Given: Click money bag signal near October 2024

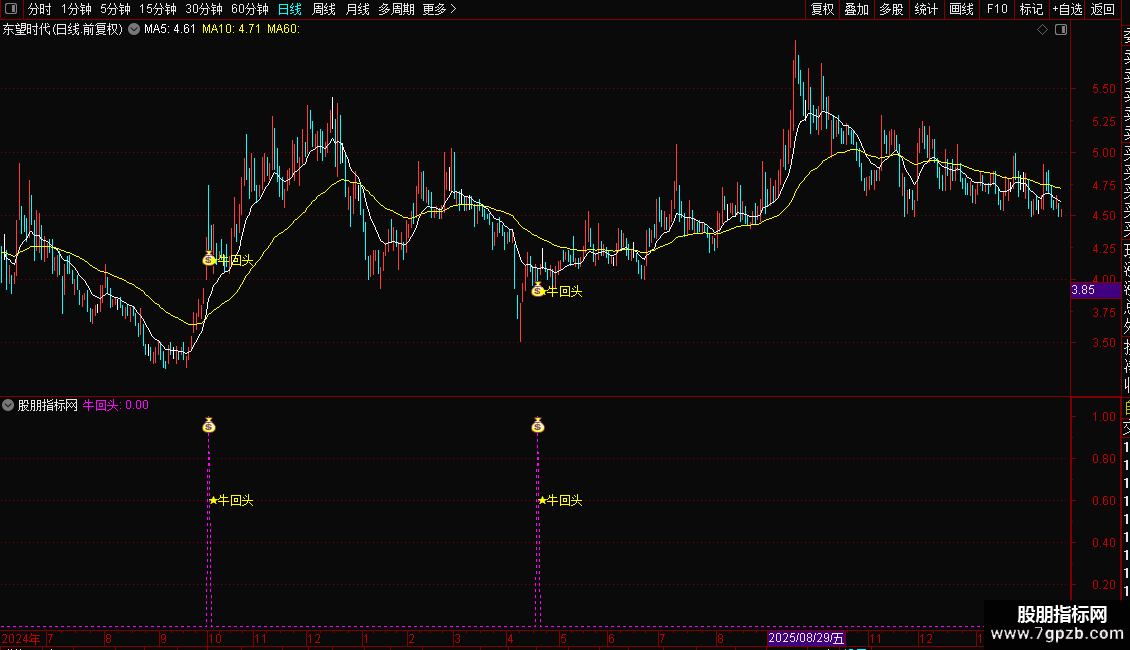Looking at the screenshot, I should (x=209, y=259).
